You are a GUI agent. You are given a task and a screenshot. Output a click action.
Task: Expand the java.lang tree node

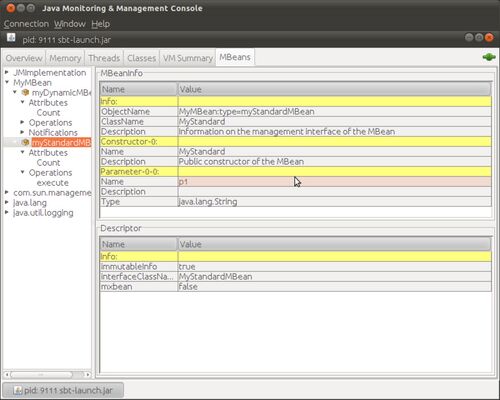tap(7, 202)
